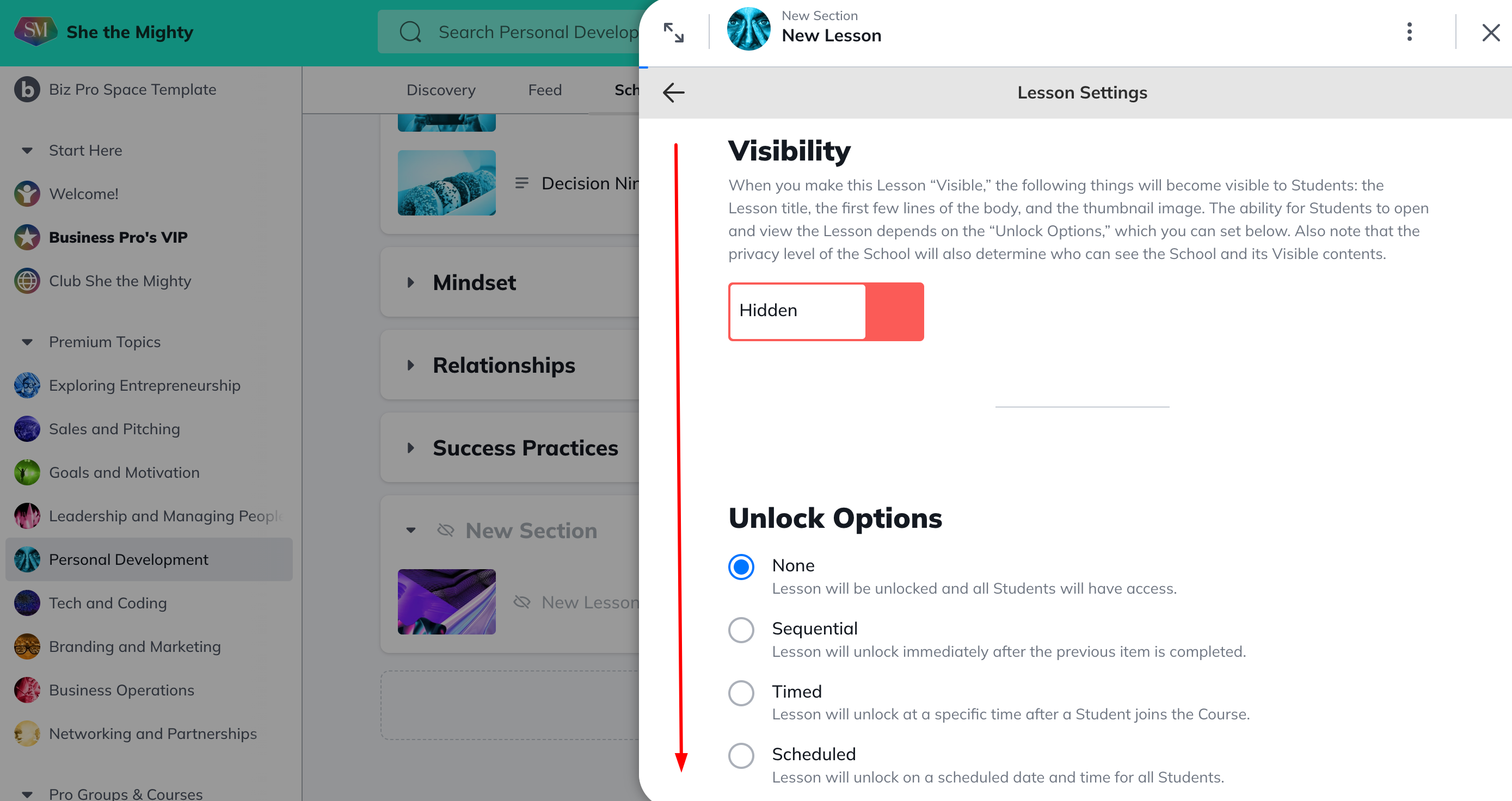The height and width of the screenshot is (801, 1512).
Task: Switch to the Discovery tab
Action: (x=441, y=90)
